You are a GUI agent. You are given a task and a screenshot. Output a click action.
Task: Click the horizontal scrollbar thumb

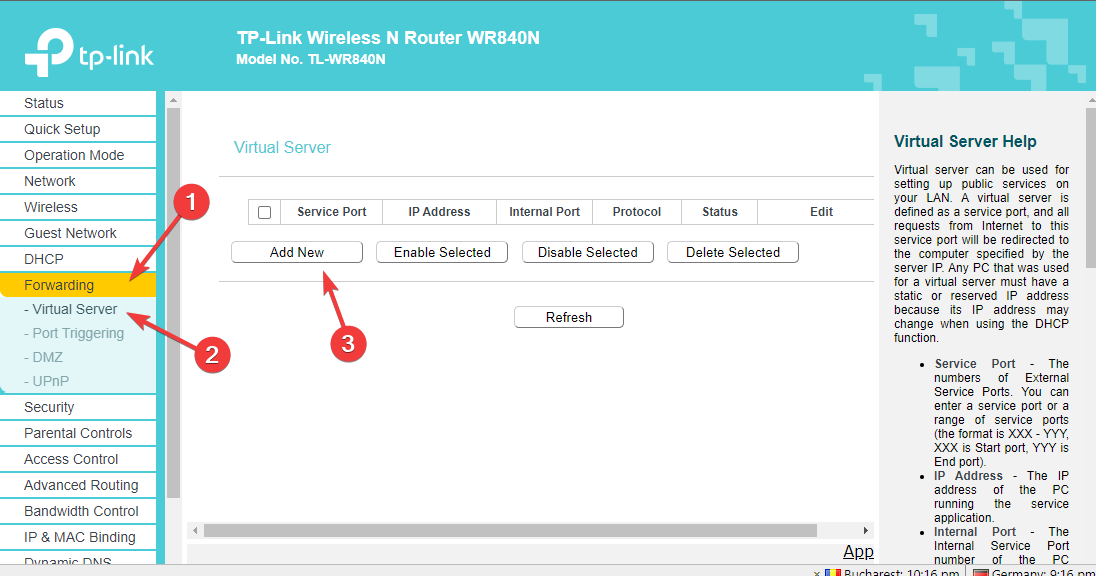tap(510, 531)
